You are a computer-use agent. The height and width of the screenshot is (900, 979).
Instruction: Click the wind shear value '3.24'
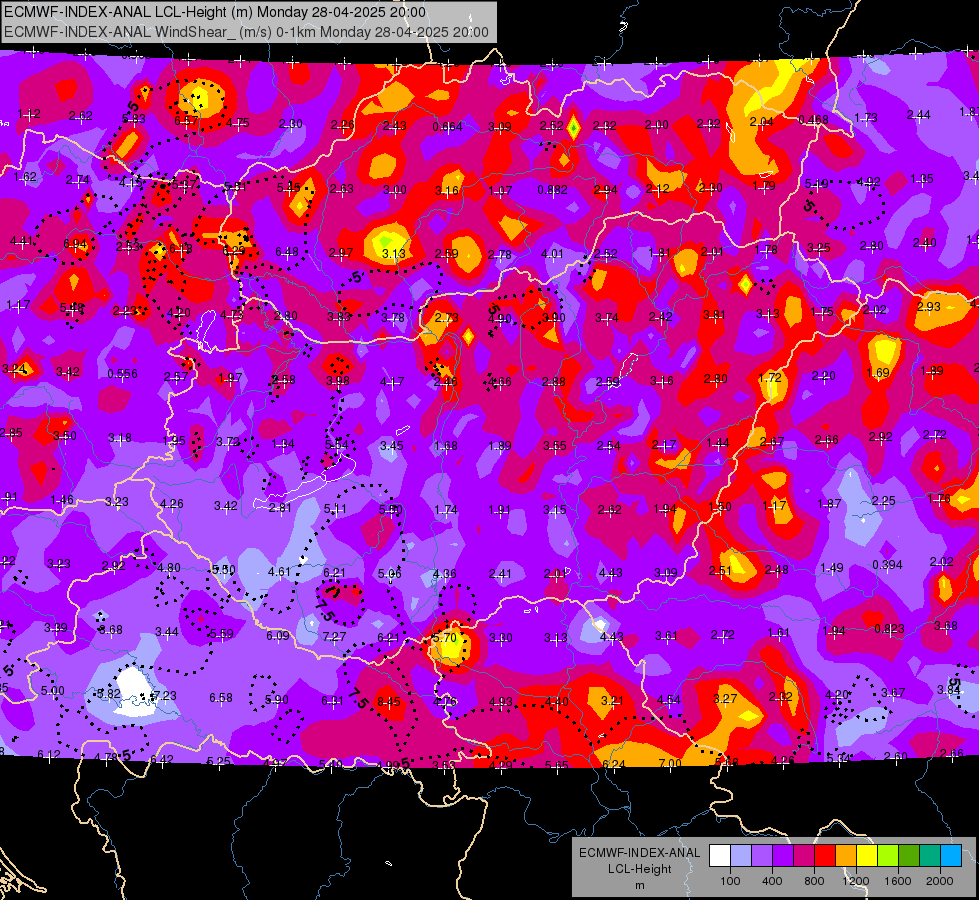14,368
